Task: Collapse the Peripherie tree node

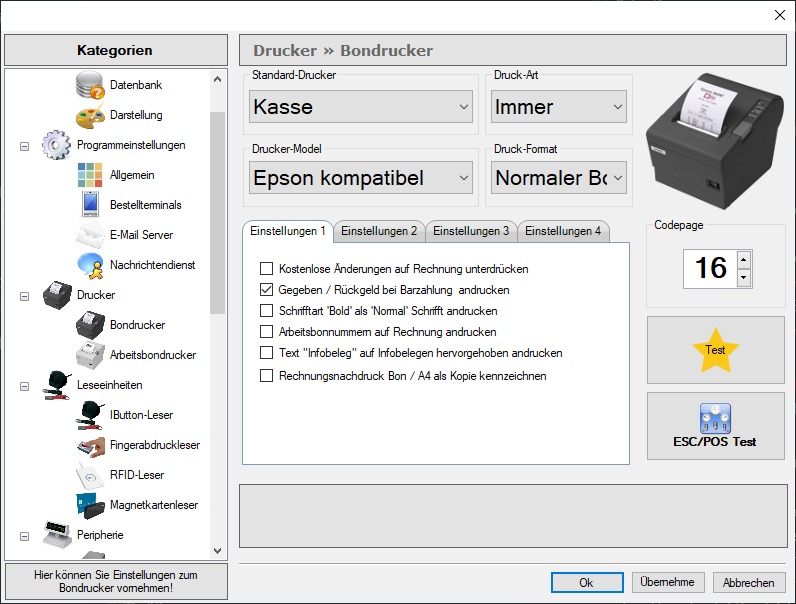Action: (x=24, y=536)
